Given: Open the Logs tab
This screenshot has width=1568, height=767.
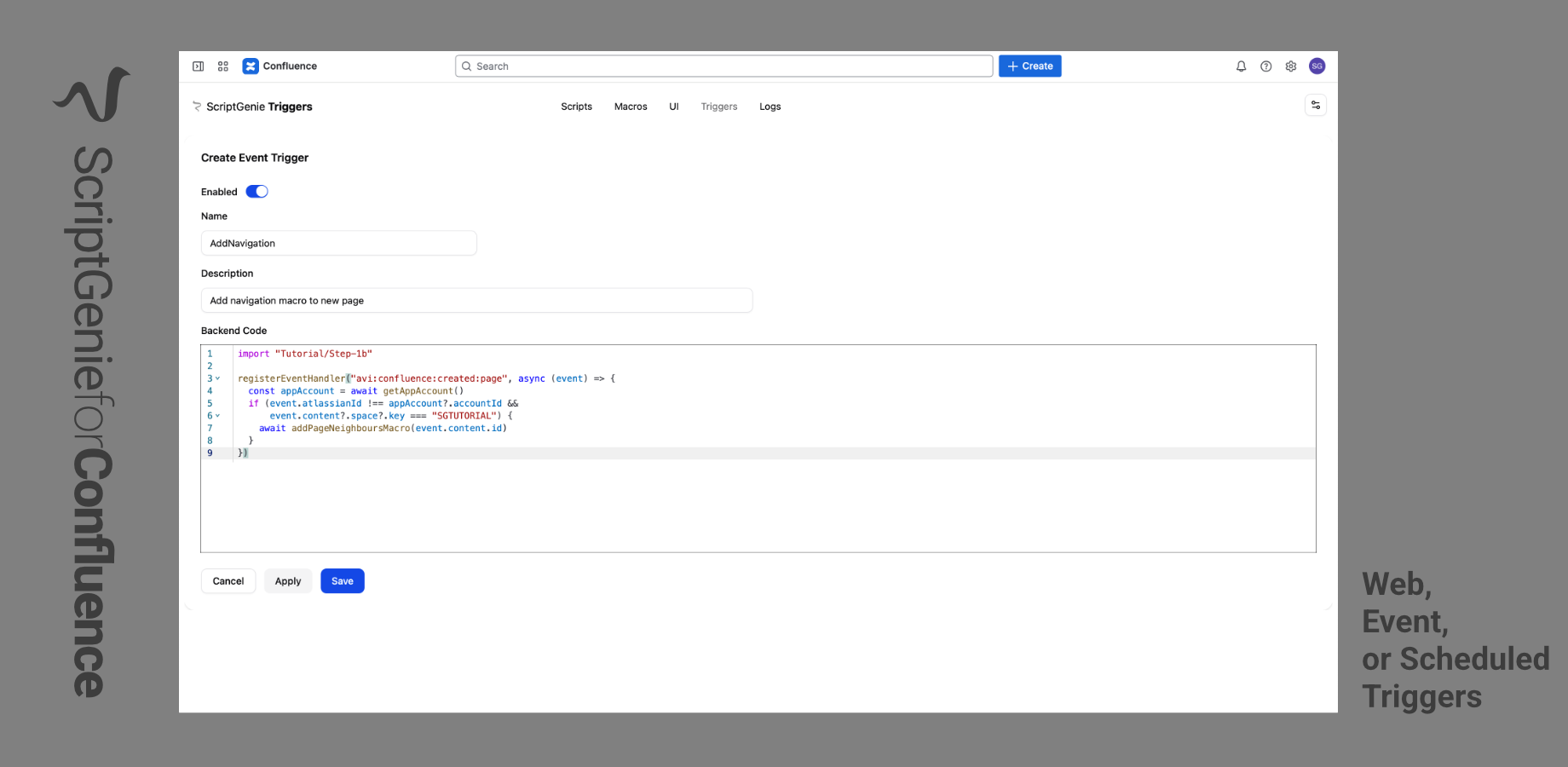Looking at the screenshot, I should [x=770, y=107].
